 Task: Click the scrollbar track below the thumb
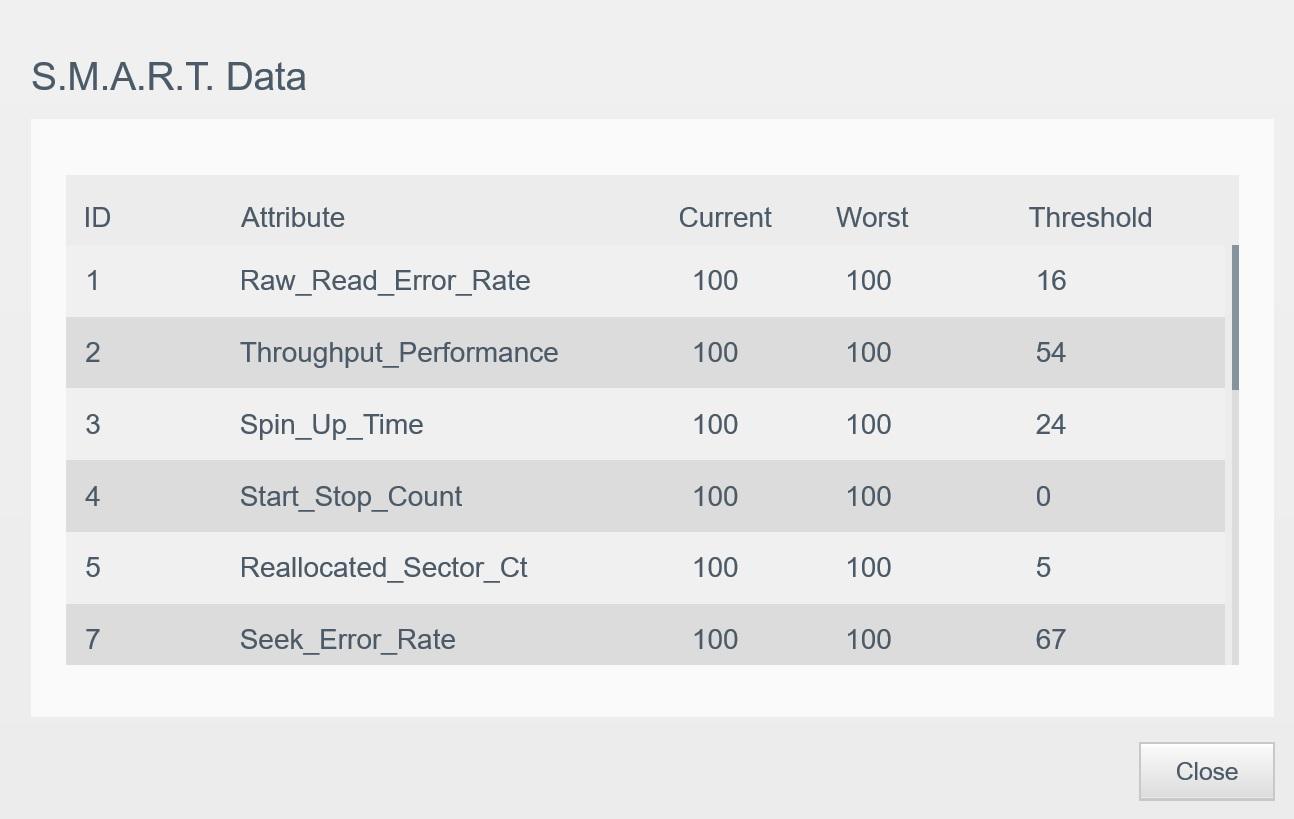1235,527
